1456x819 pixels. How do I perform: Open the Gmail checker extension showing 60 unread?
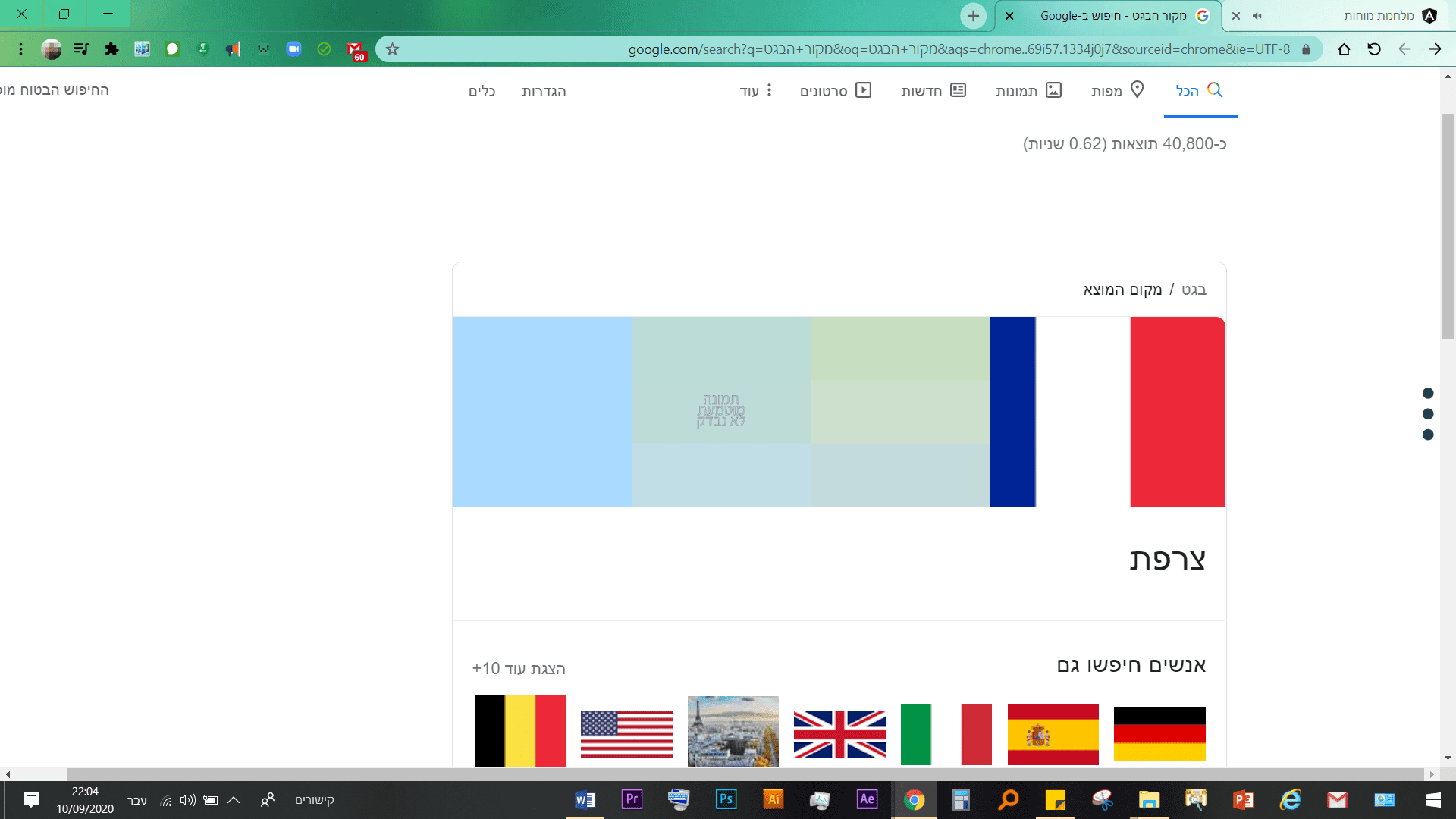[354, 49]
